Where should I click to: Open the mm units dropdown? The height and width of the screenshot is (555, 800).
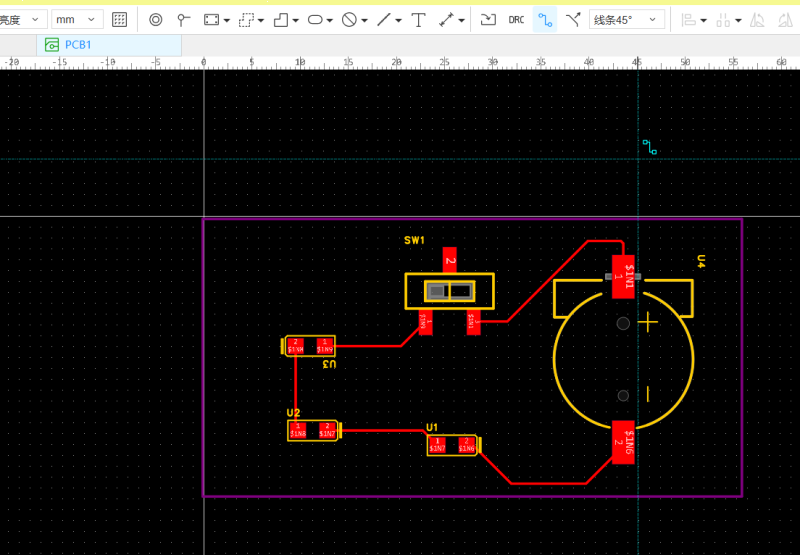77,19
